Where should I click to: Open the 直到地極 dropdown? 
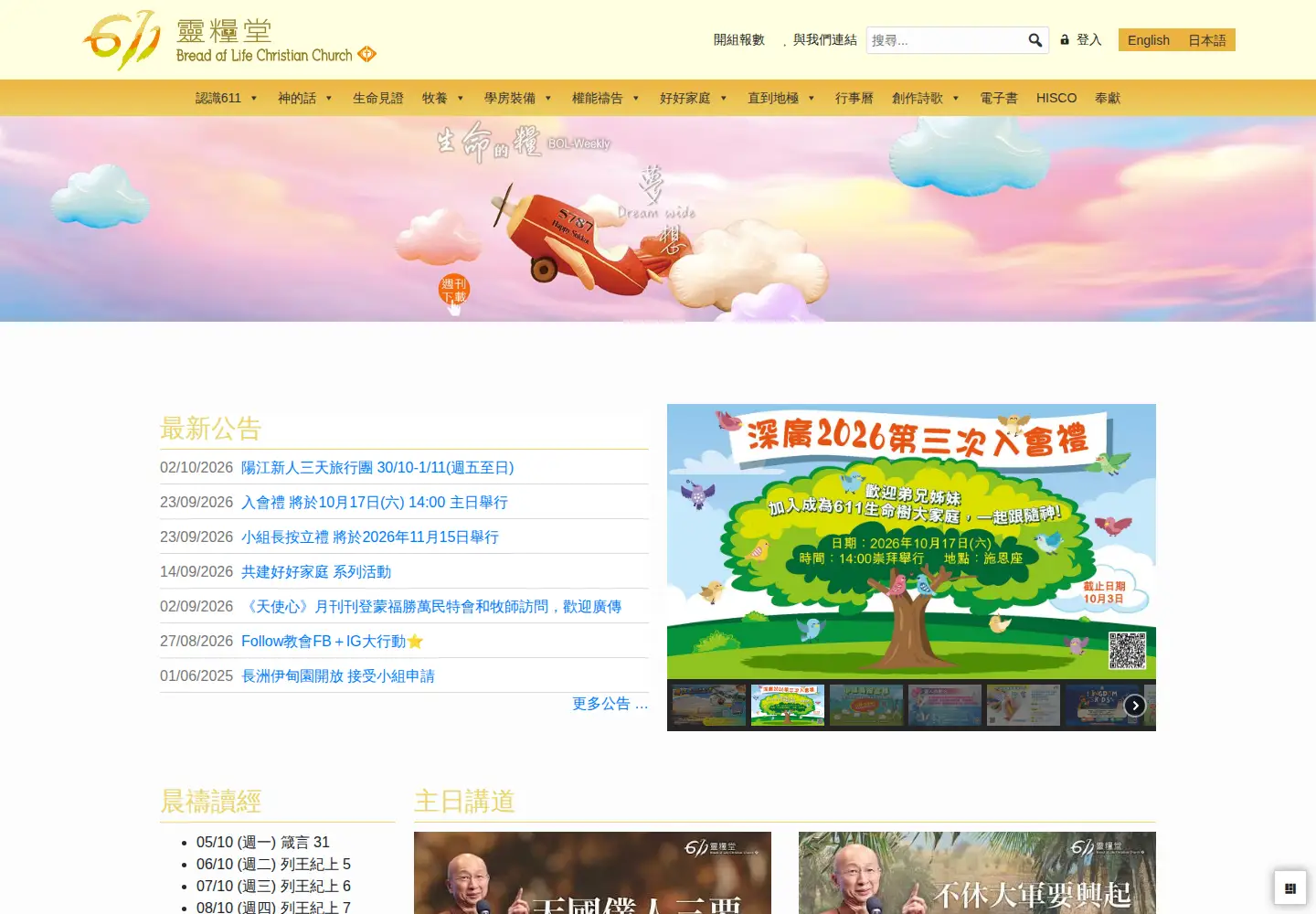(781, 98)
